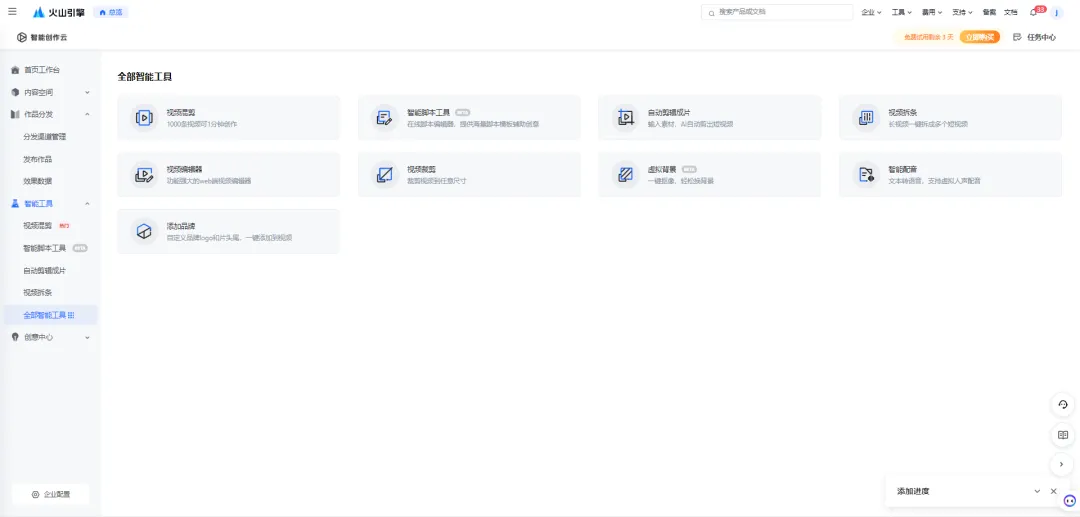Screen dimensions: 1080x517
Task: Open the 自动剪辑成片 card title
Action: click(669, 112)
